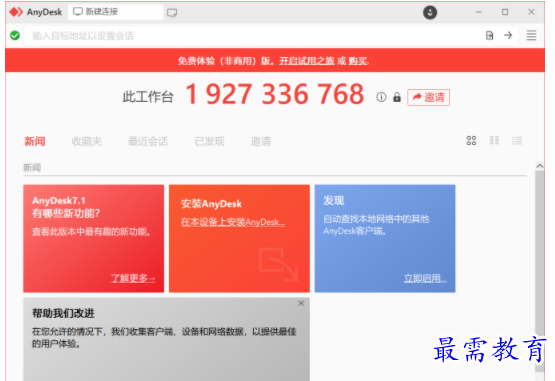This screenshot has width=555, height=381.
Task: Open new session tab monitor icon
Action: tap(172, 13)
